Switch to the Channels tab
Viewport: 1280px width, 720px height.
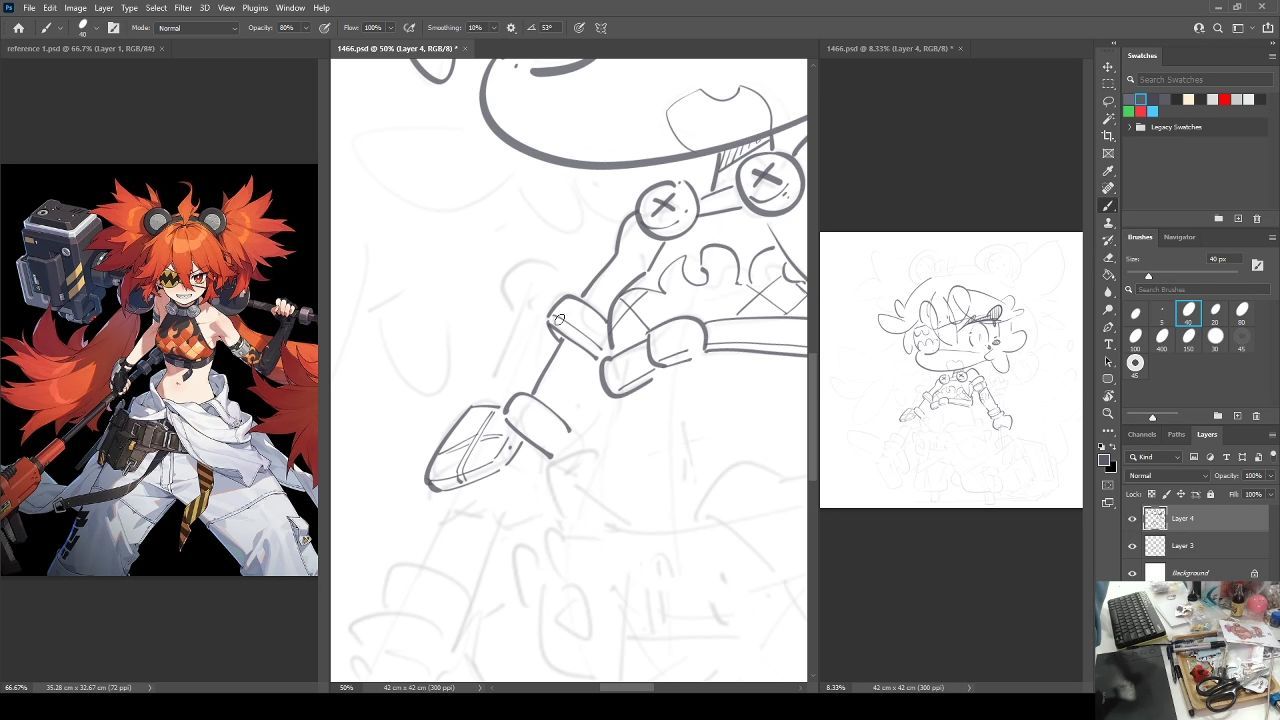tap(1142, 434)
